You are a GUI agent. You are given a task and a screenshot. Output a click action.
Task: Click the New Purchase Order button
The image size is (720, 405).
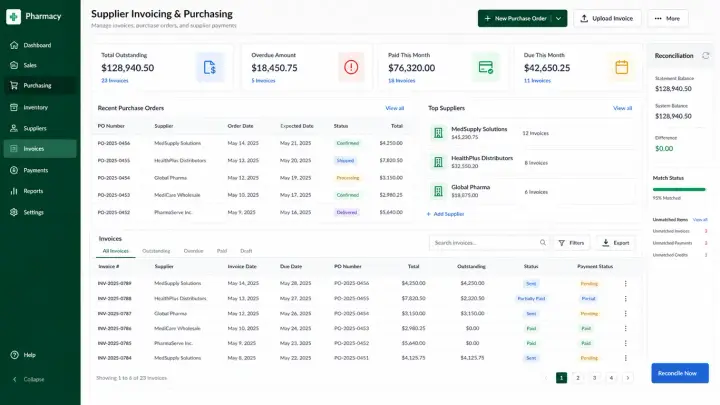click(x=515, y=18)
